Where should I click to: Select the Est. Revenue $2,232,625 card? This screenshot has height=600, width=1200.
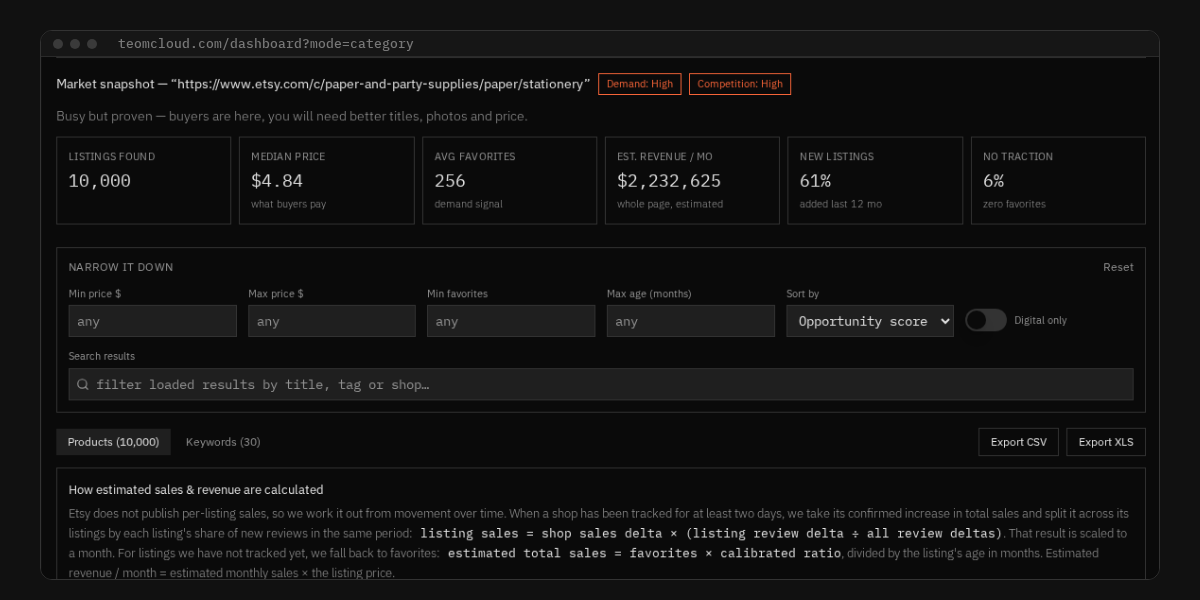click(692, 180)
